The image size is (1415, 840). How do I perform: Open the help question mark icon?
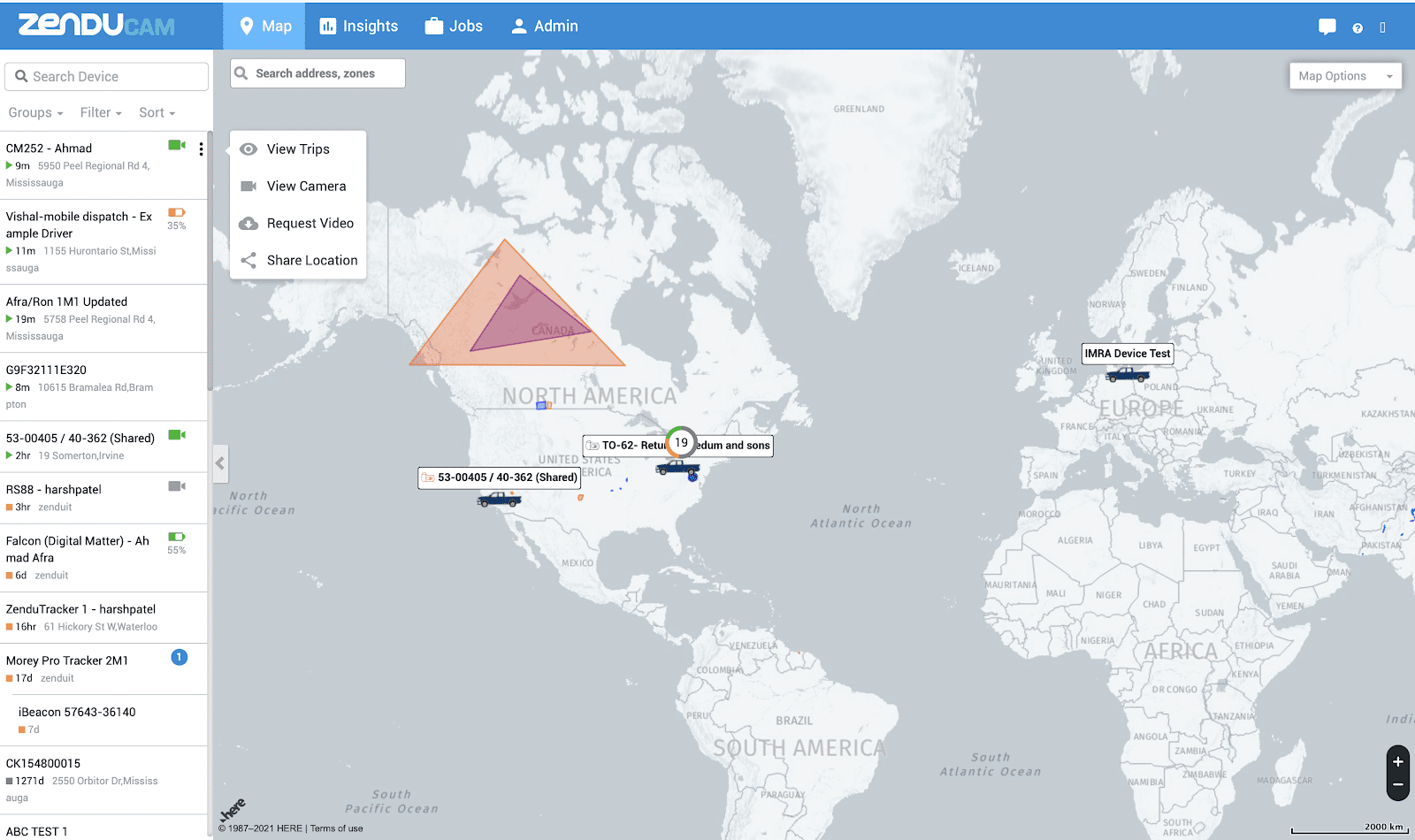1358,27
